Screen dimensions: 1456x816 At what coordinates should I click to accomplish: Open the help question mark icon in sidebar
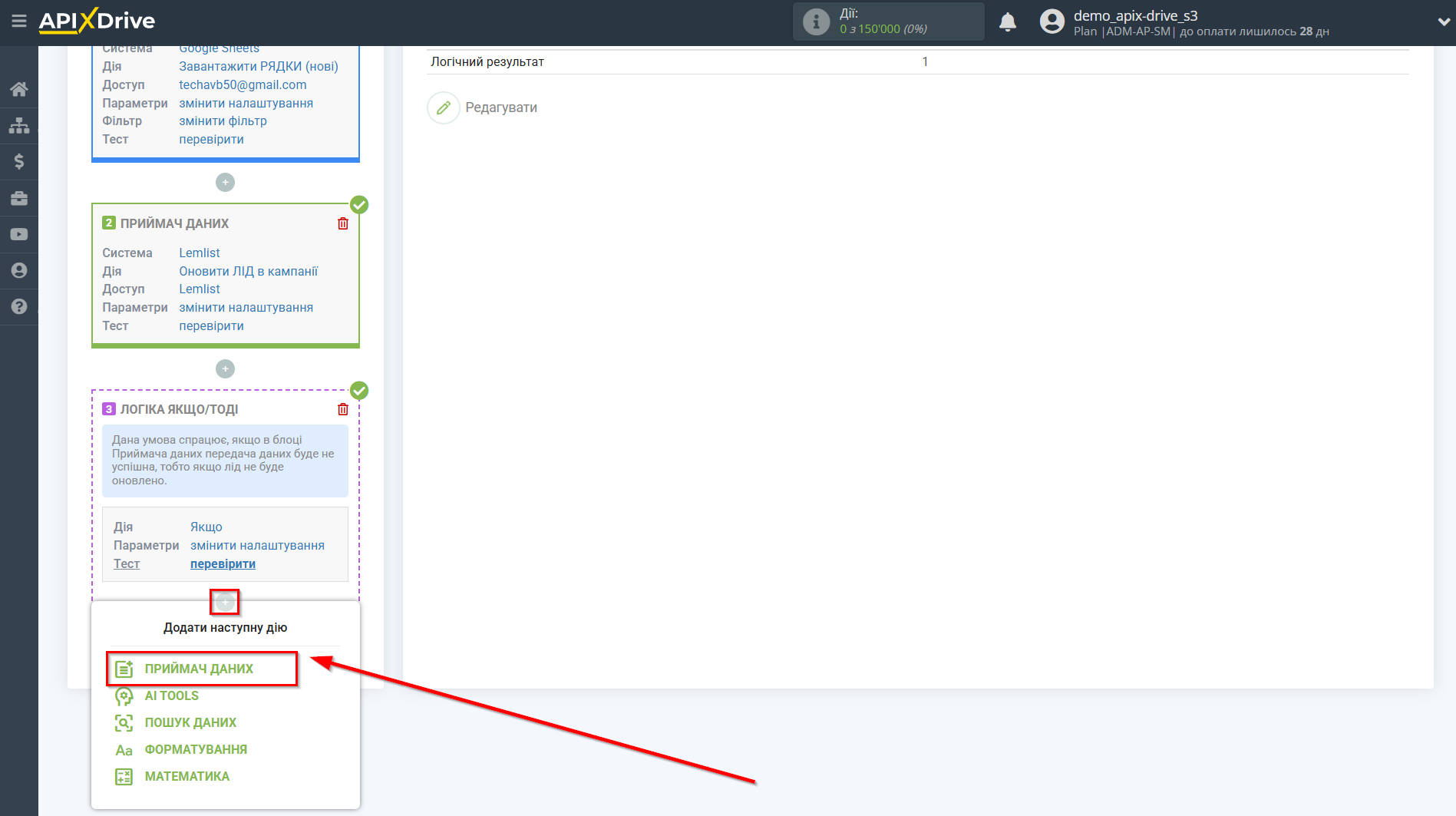click(19, 306)
